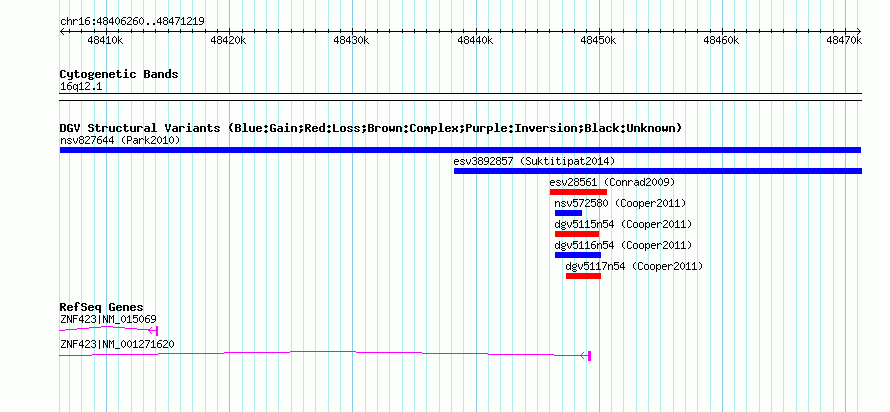Click the RefSeq Genes track title
The height and width of the screenshot is (412, 890).
coord(102,308)
